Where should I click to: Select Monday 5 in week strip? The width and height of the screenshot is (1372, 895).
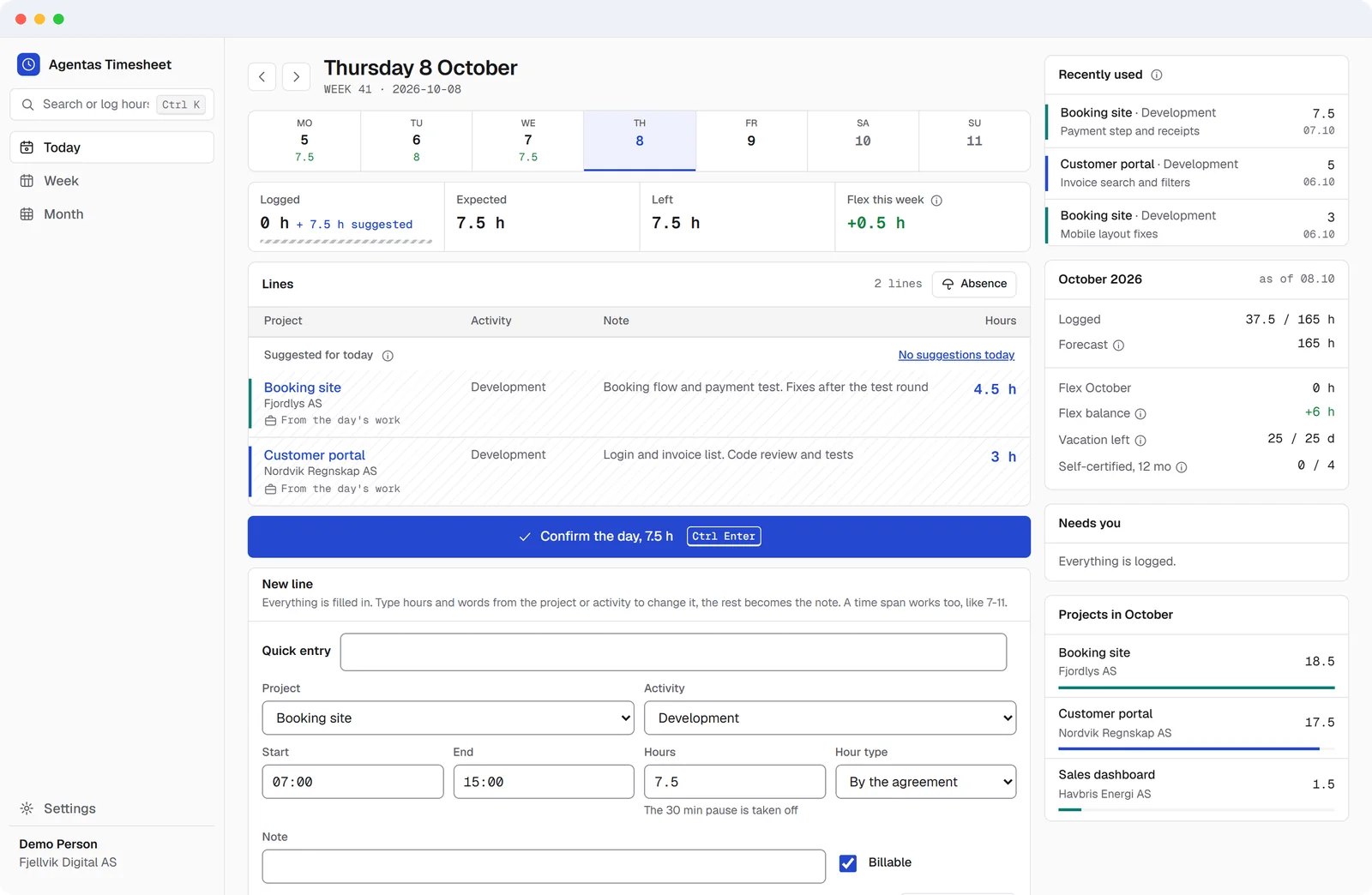pos(304,141)
